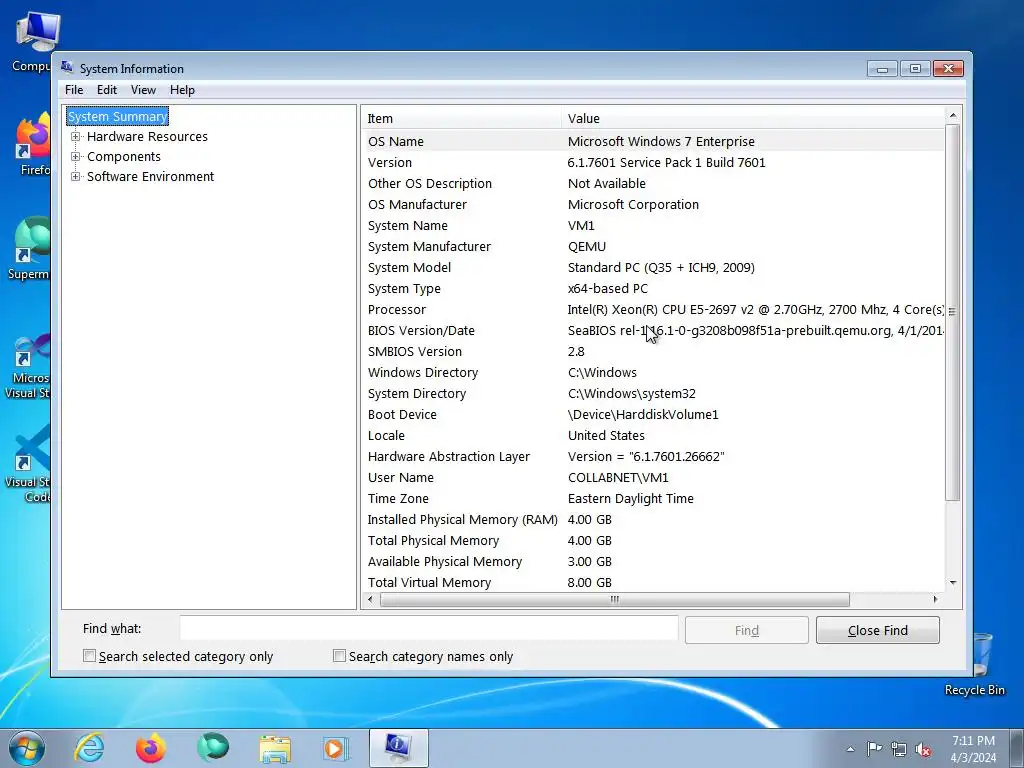Expand the Components tree node
1024x768 pixels.
click(x=76, y=157)
